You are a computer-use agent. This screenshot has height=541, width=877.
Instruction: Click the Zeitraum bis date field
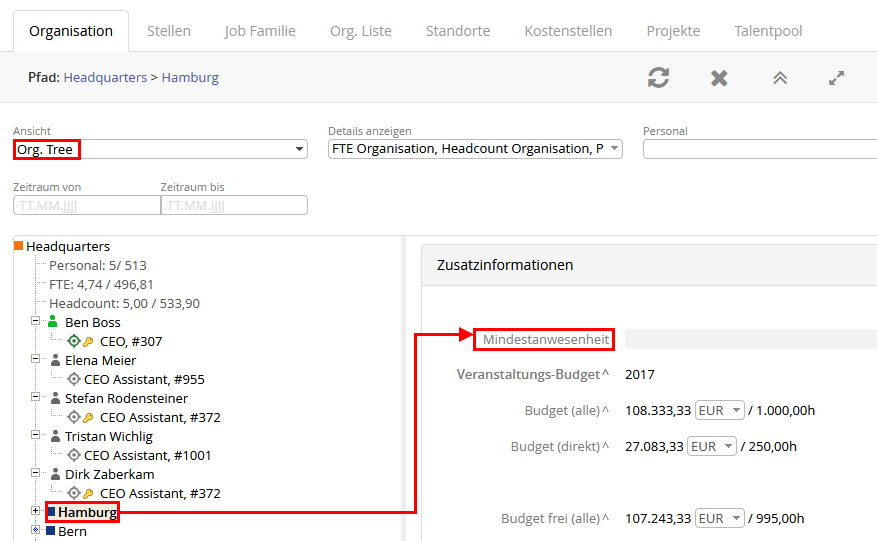coord(234,205)
